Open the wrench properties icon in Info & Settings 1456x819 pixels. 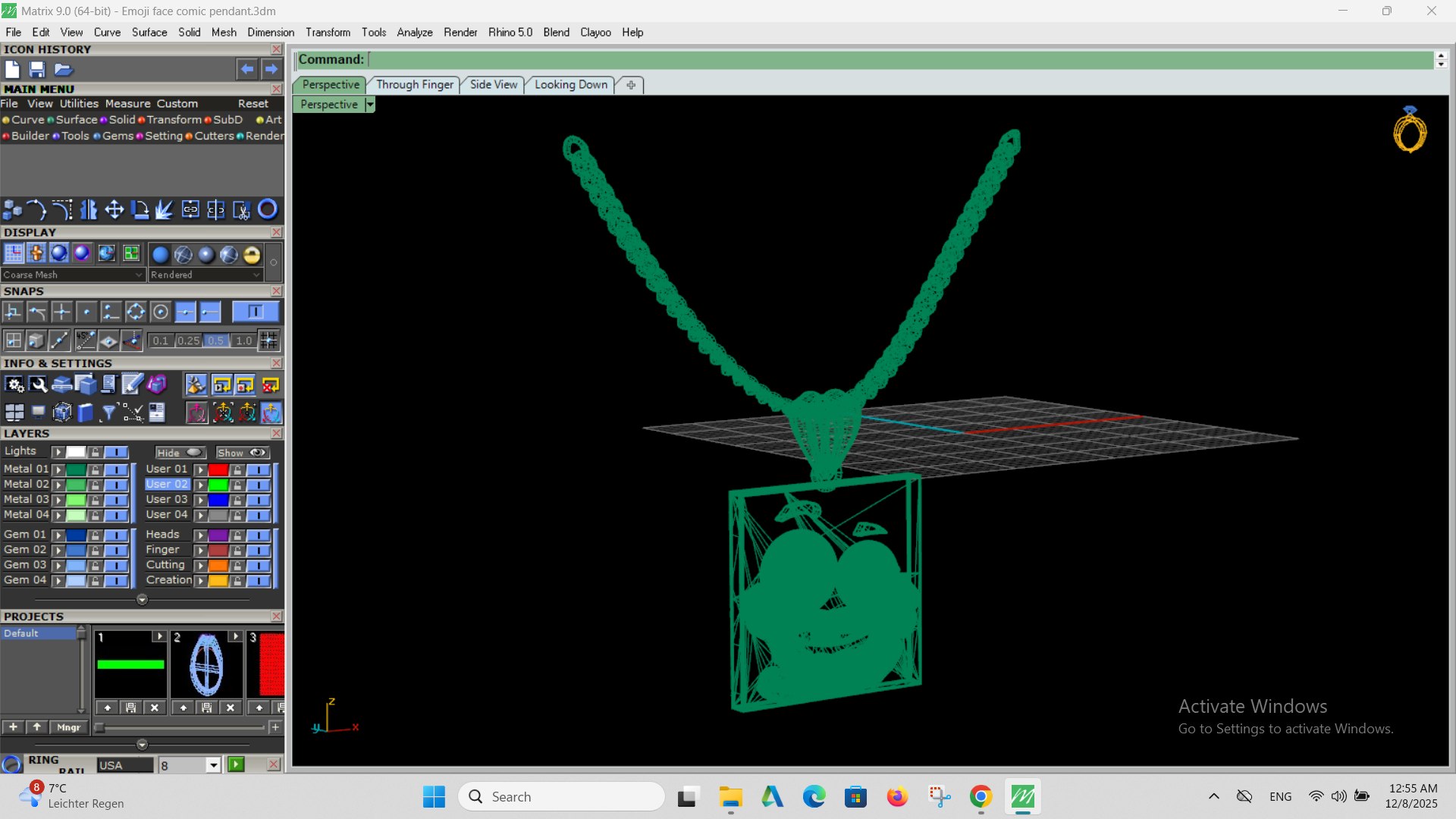click(38, 385)
